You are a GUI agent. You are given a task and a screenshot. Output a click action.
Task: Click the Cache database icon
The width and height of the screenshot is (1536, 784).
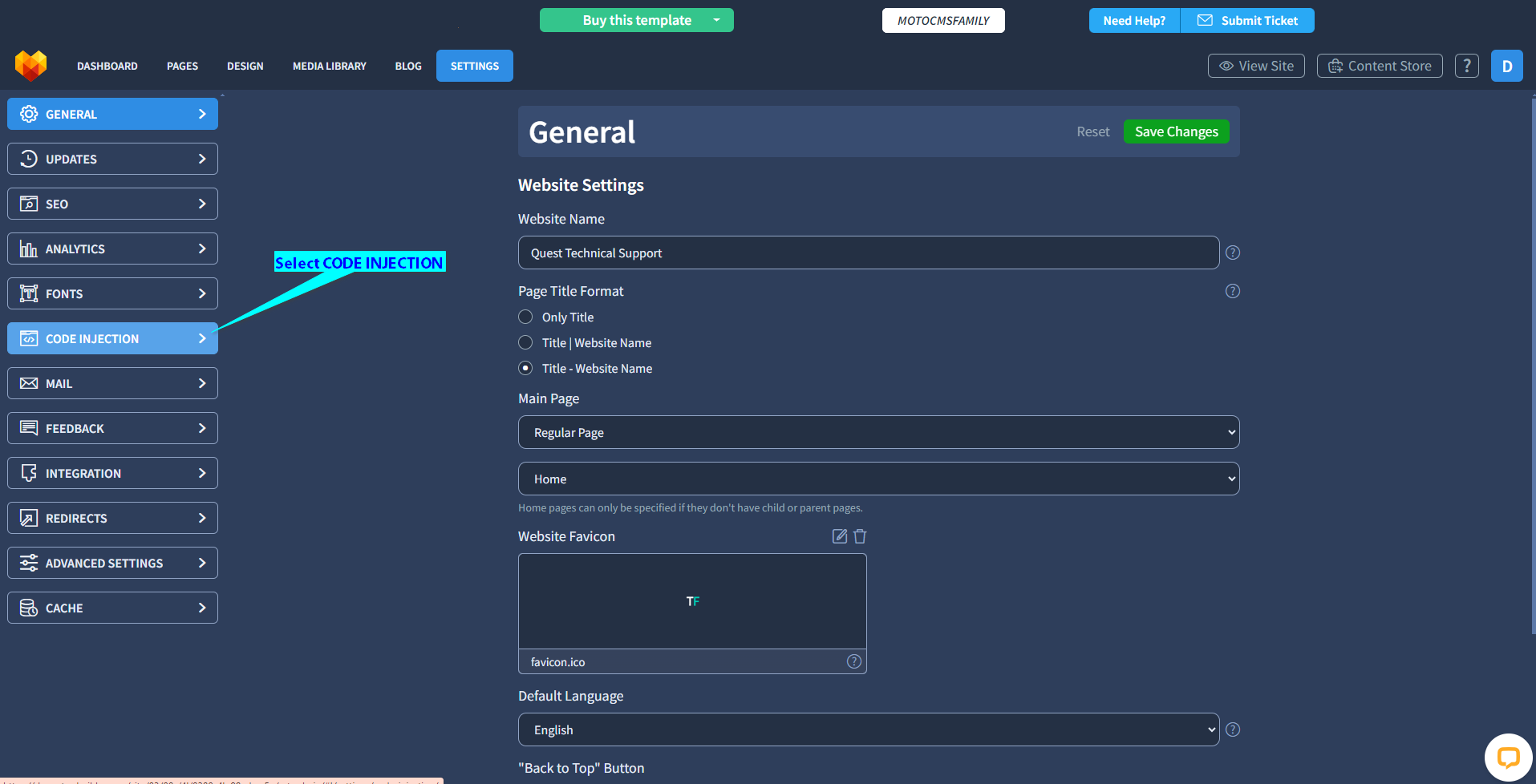pyautogui.click(x=29, y=608)
